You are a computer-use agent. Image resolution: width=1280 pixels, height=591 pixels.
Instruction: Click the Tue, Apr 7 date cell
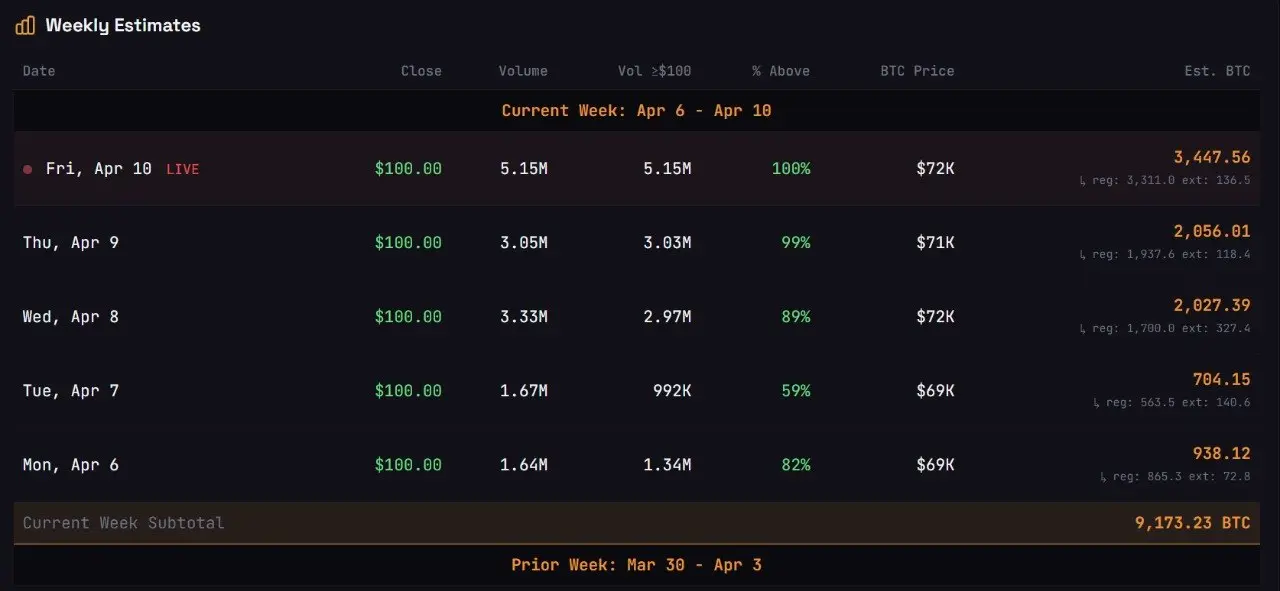pyautogui.click(x=71, y=391)
